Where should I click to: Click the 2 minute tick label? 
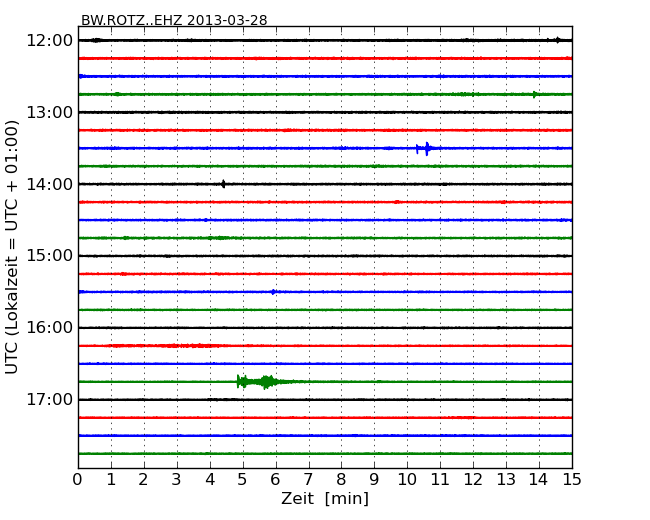pos(144,480)
